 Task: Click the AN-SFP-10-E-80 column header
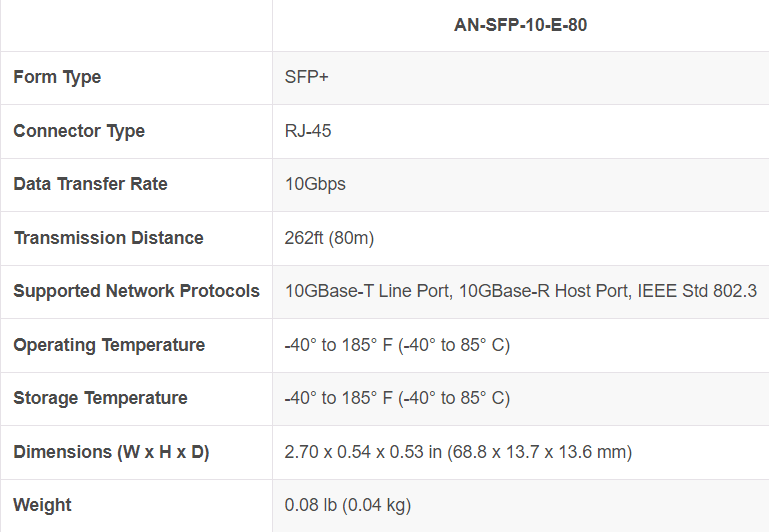[x=520, y=25]
